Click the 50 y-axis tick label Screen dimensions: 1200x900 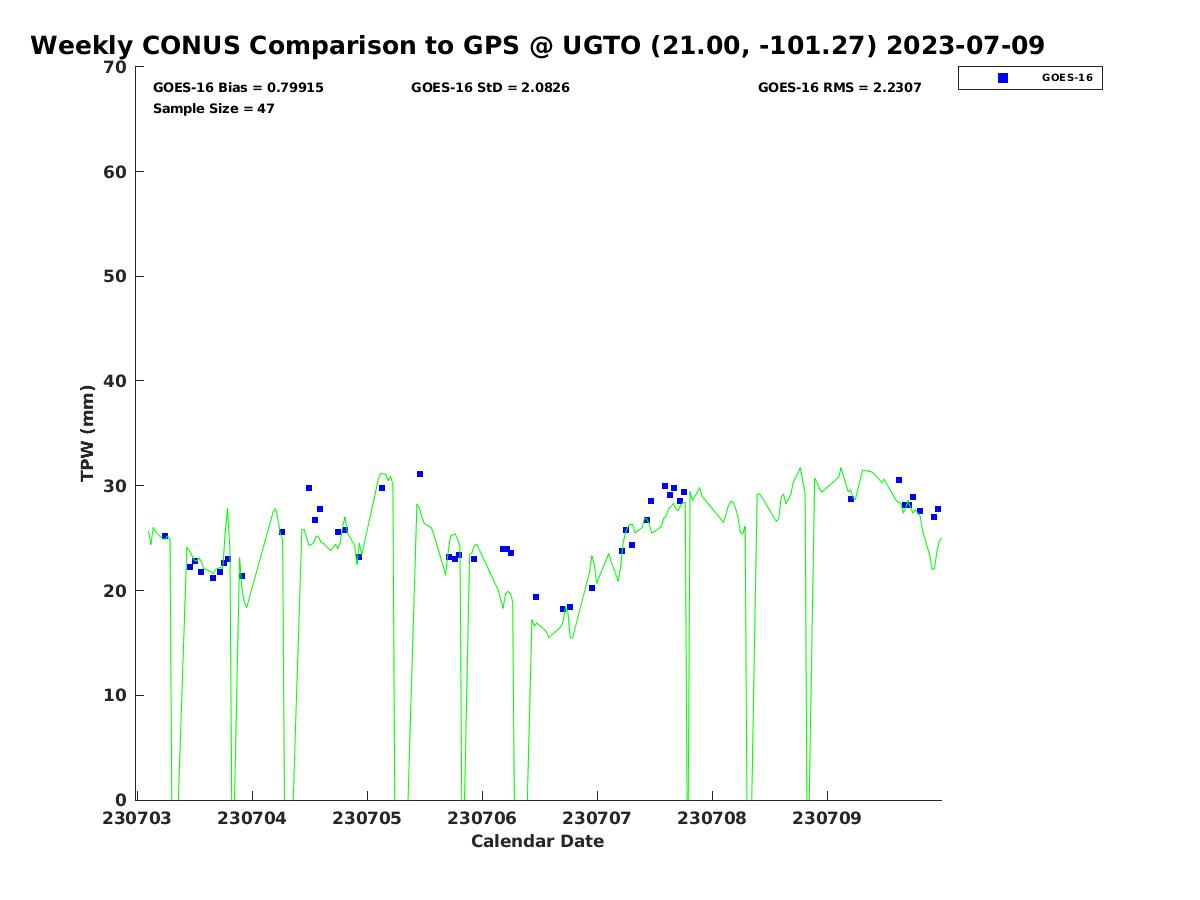[x=116, y=276]
